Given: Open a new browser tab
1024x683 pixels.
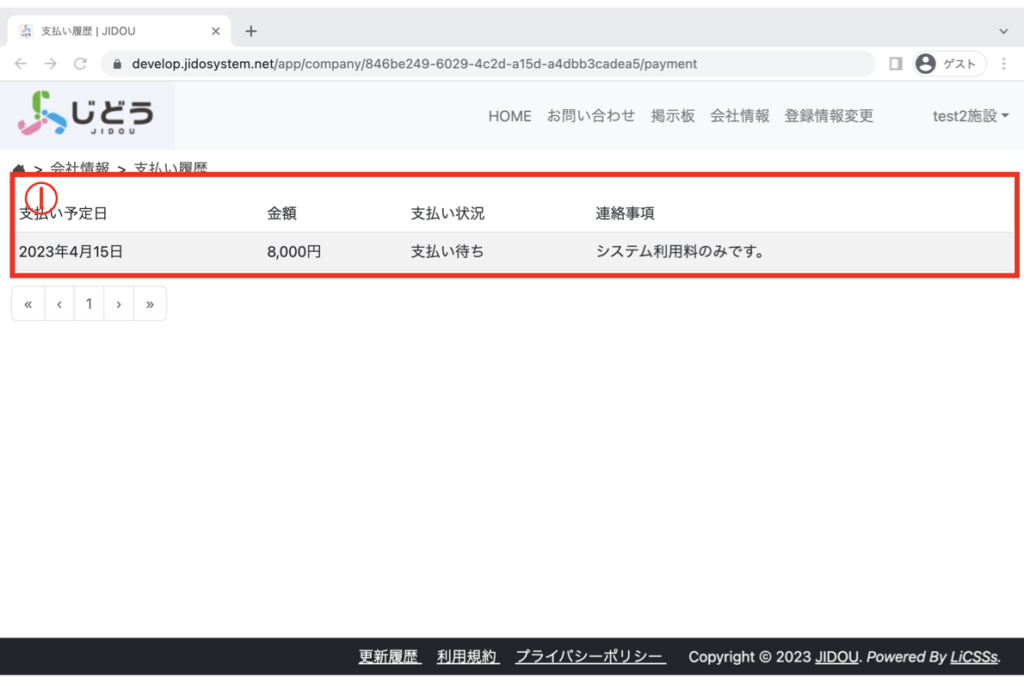Looking at the screenshot, I should (251, 31).
